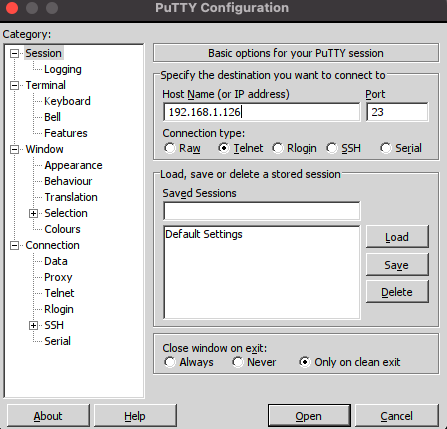The width and height of the screenshot is (447, 429).
Task: Open the Logging category
Action: [x=63, y=69]
